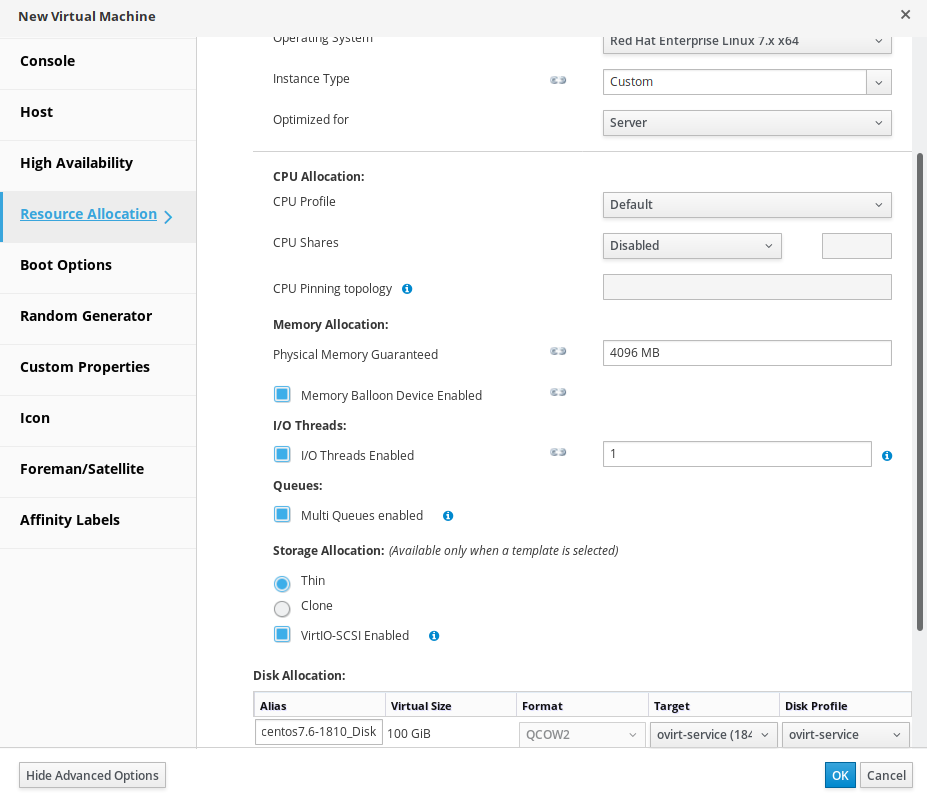Click the Physical Memory Guaranteed input field
927x802 pixels.
point(747,353)
